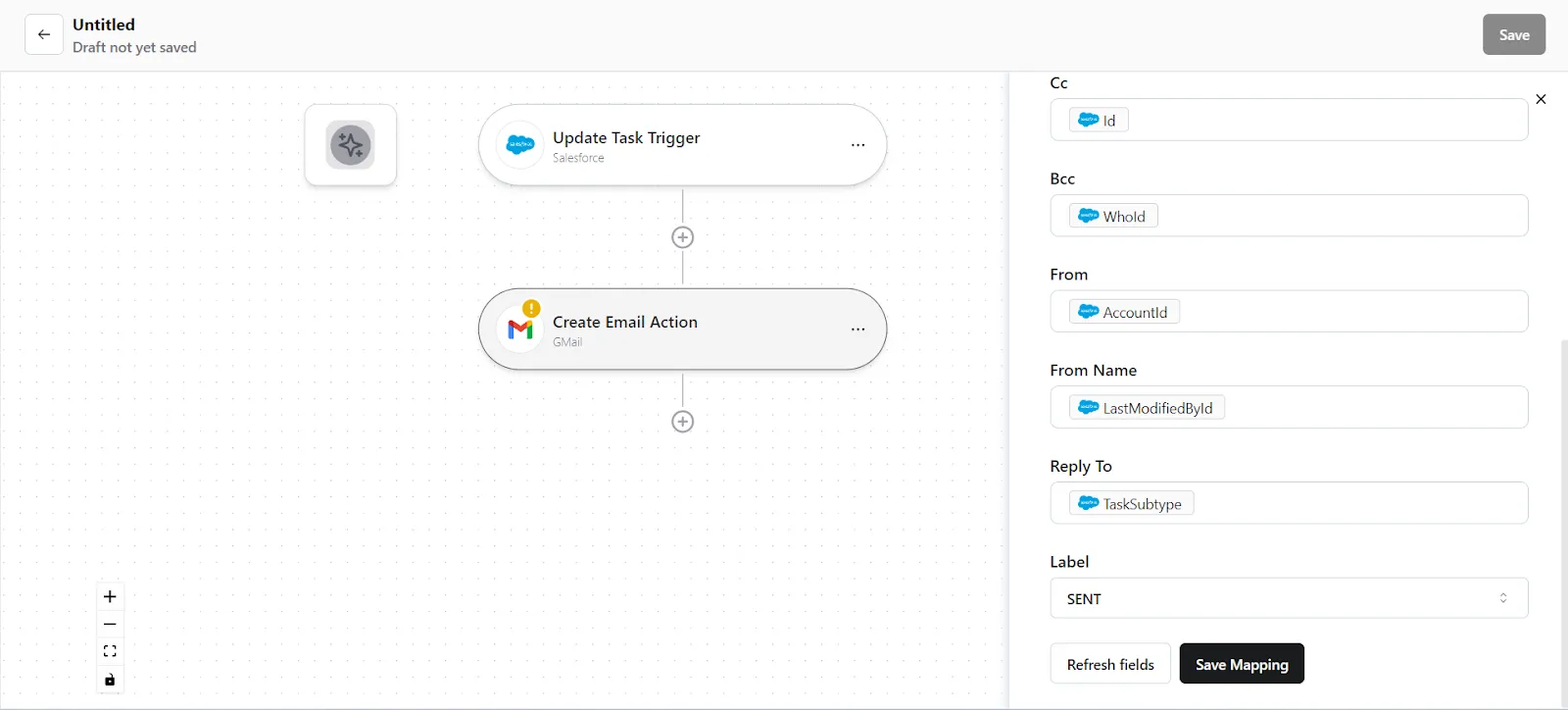The width and height of the screenshot is (1568, 710).
Task: Click the AccountId chip in the From field
Action: tap(1124, 312)
